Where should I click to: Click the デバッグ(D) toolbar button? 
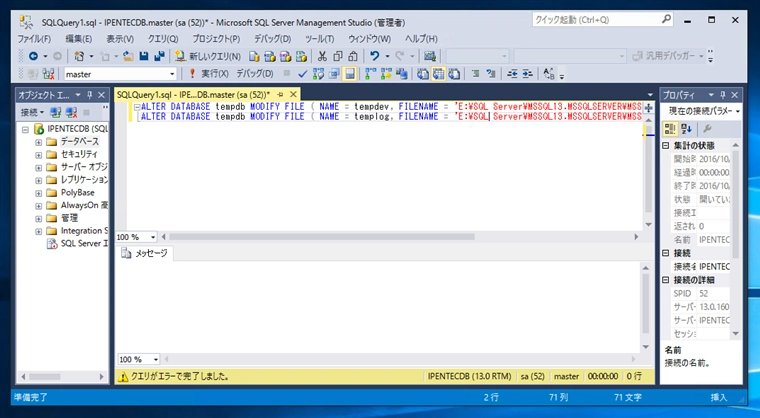click(x=254, y=74)
